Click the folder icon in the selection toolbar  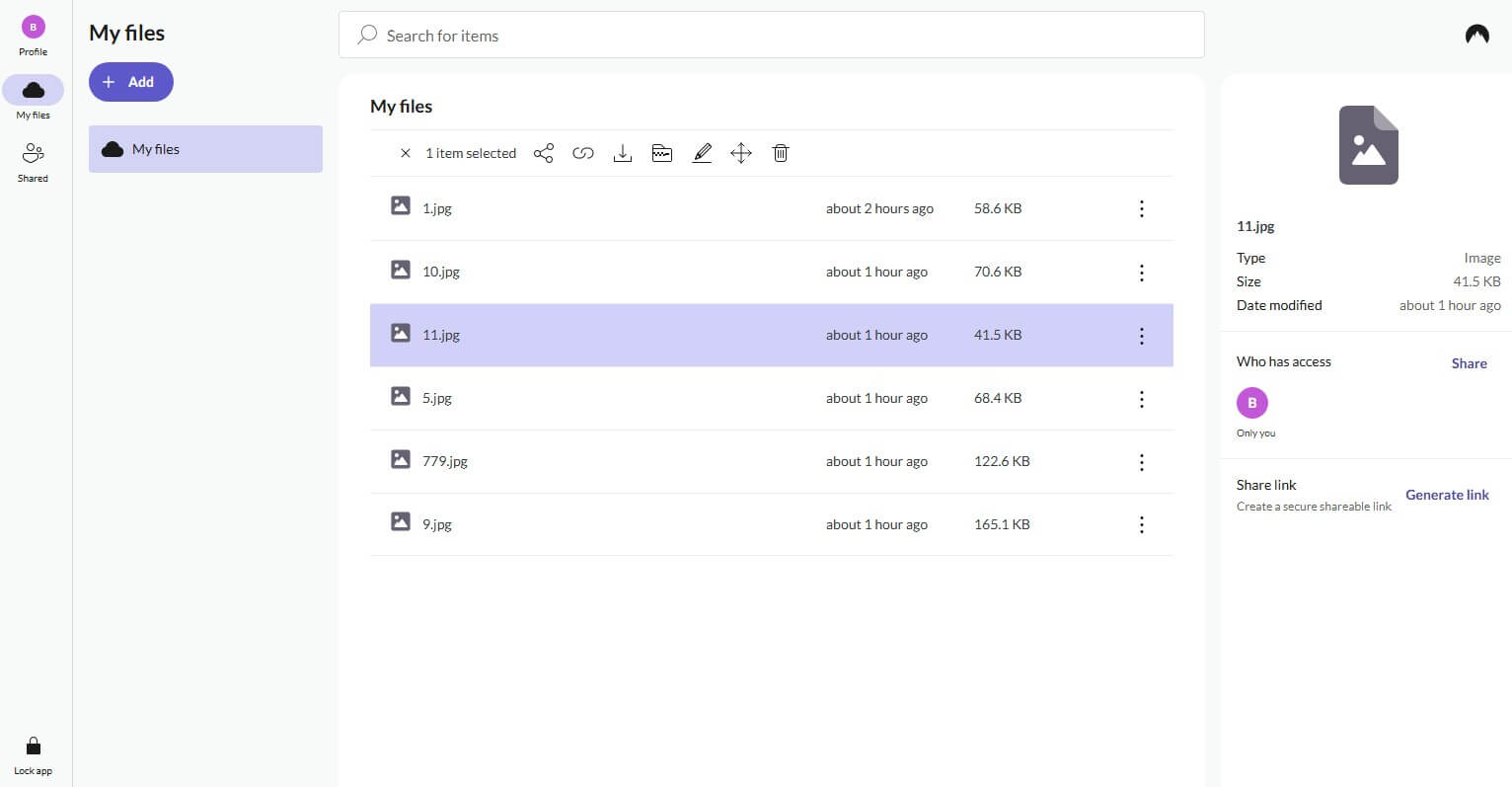pyautogui.click(x=662, y=153)
